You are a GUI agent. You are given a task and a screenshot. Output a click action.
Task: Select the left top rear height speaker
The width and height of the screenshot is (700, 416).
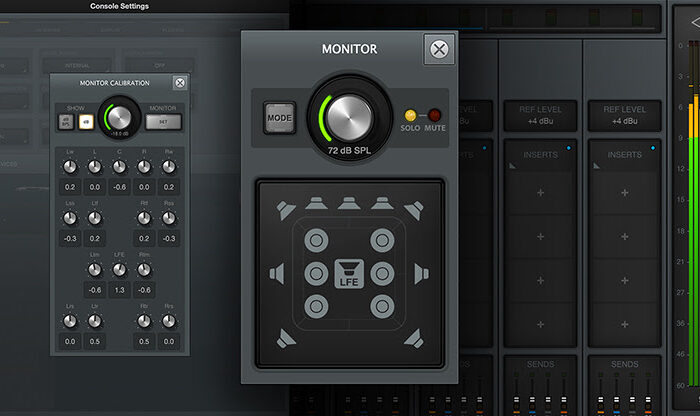point(317,306)
